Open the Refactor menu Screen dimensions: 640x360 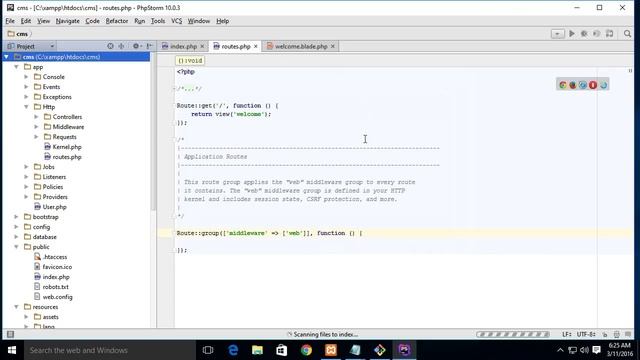click(117, 21)
